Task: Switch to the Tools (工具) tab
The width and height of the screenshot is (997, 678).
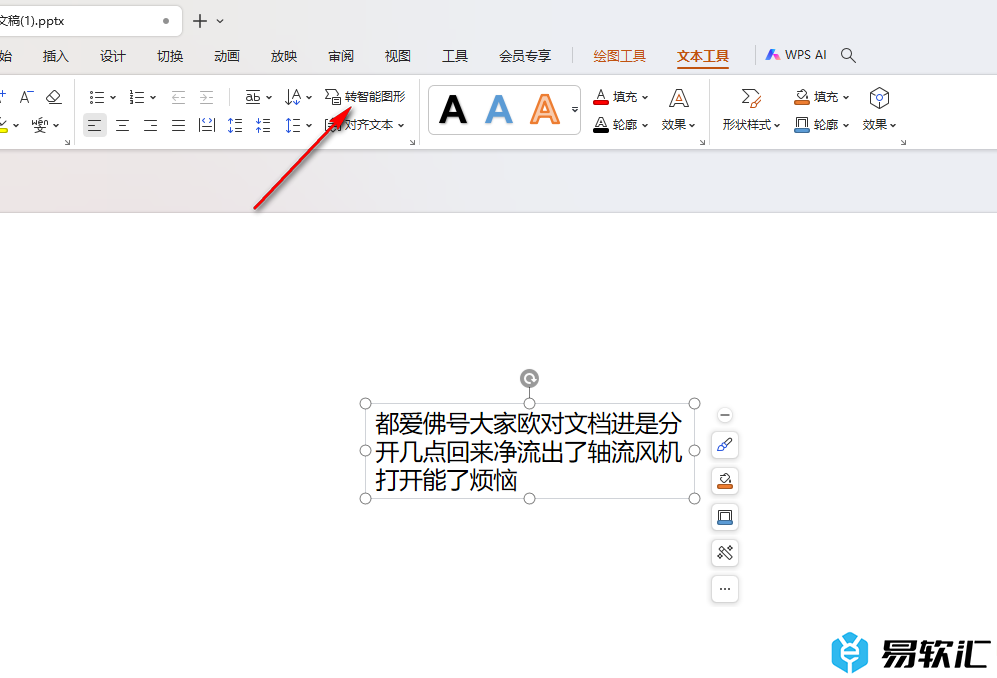Action: coord(455,56)
